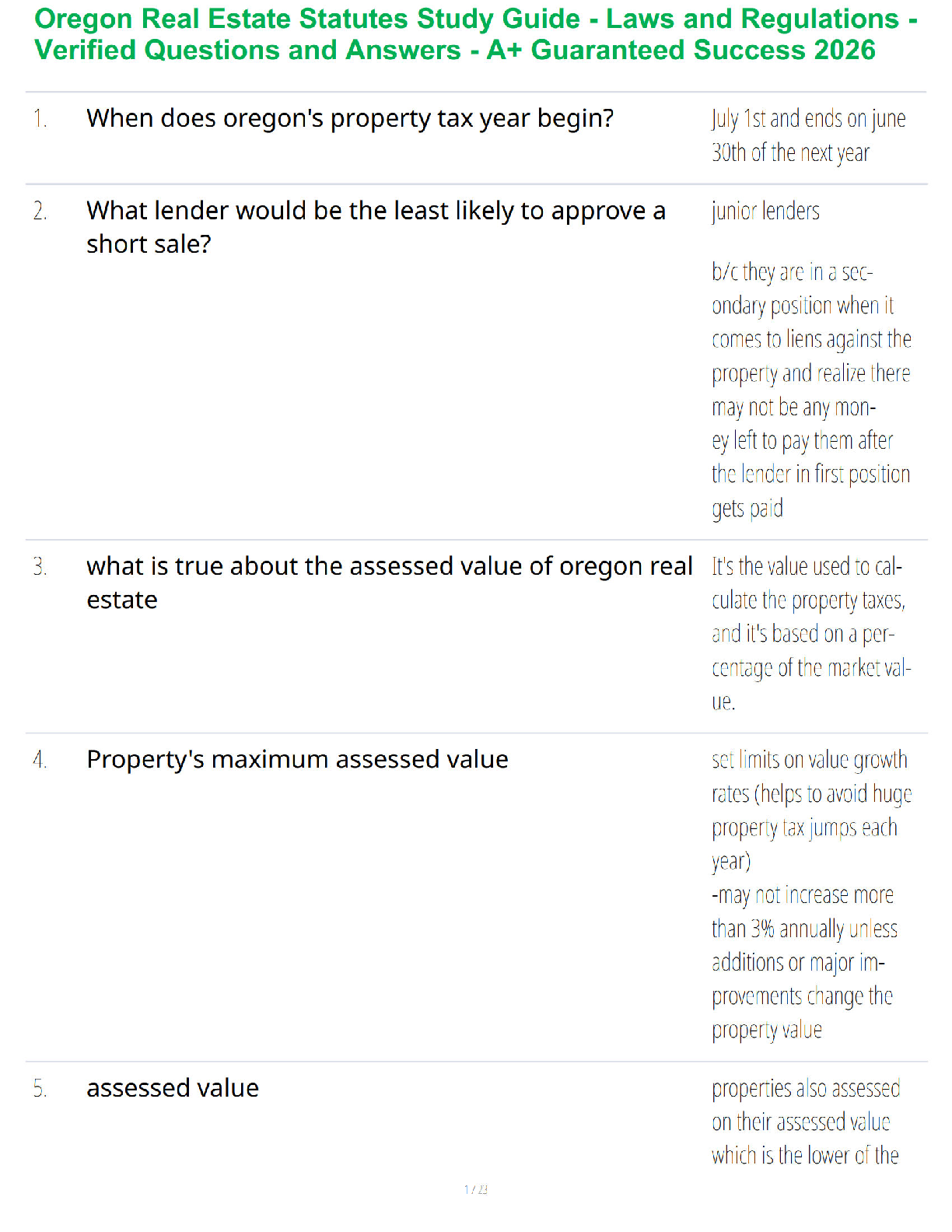Click 'Verified Questions and Answers' in the title
This screenshot has width=952, height=1232.
(247, 50)
